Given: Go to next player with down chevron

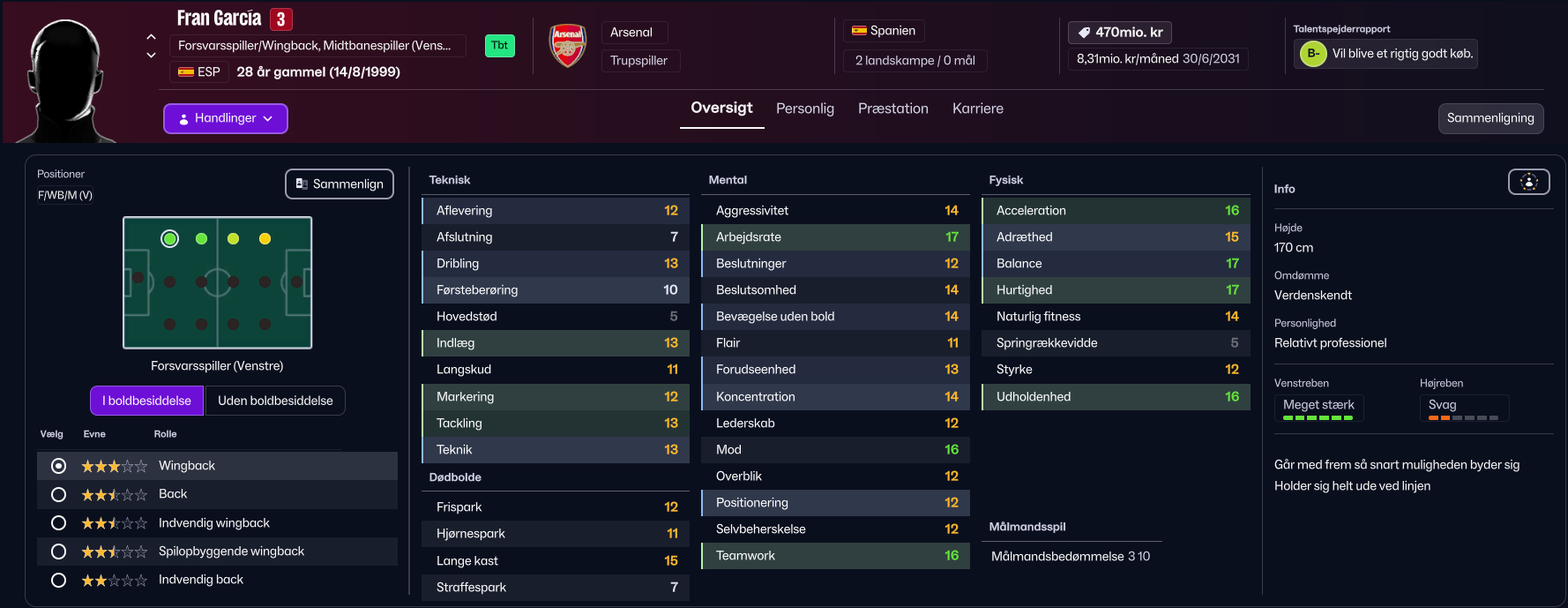Looking at the screenshot, I should pyautogui.click(x=151, y=55).
